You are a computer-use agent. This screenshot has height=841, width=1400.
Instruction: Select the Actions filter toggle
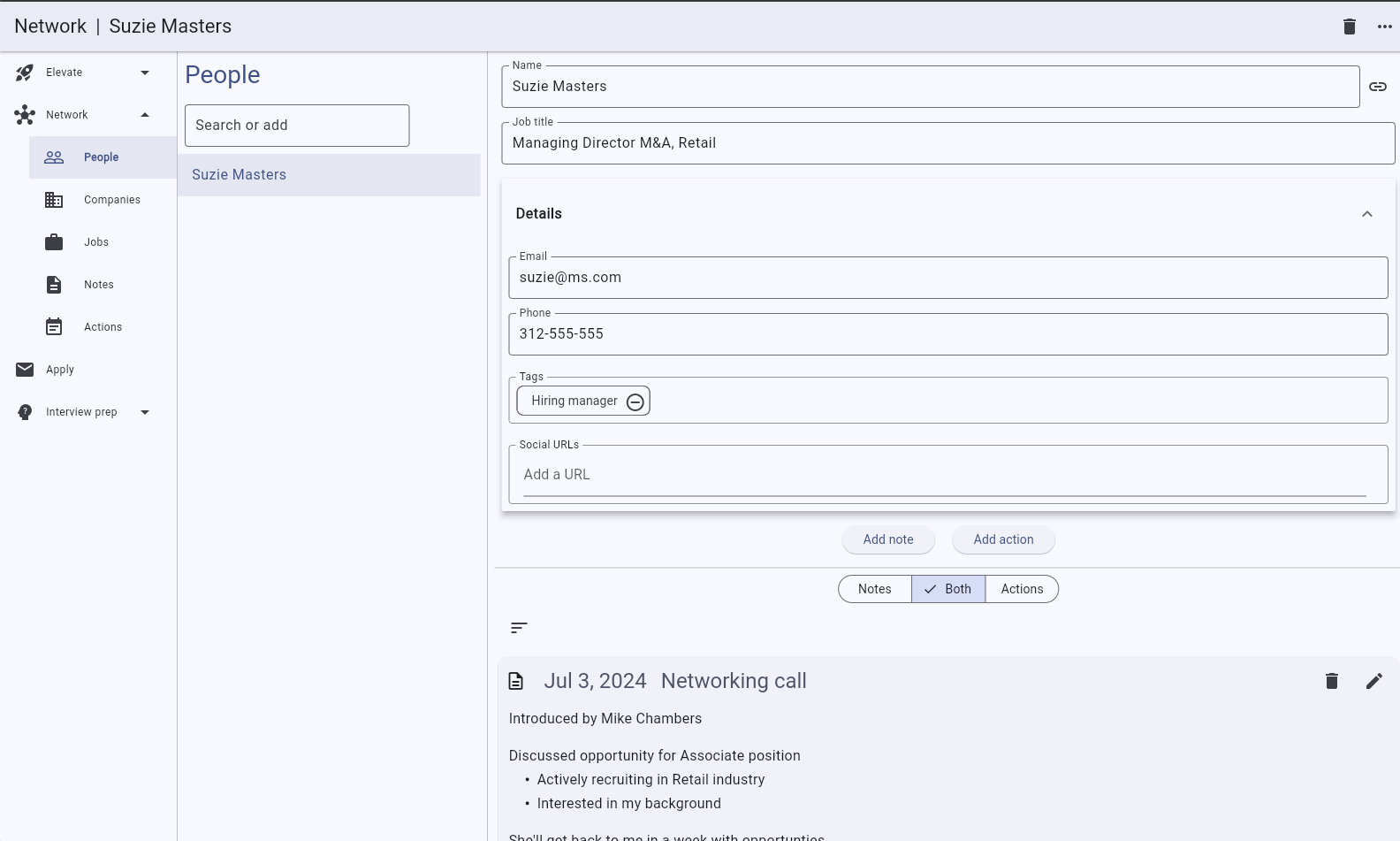pyautogui.click(x=1022, y=589)
